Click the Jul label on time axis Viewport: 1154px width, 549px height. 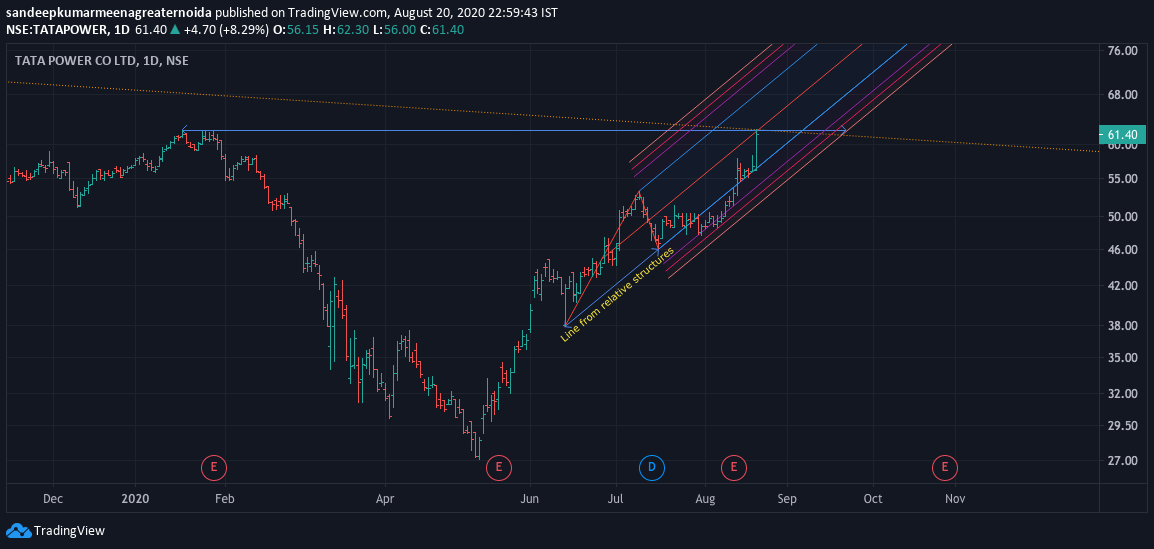tap(615, 498)
